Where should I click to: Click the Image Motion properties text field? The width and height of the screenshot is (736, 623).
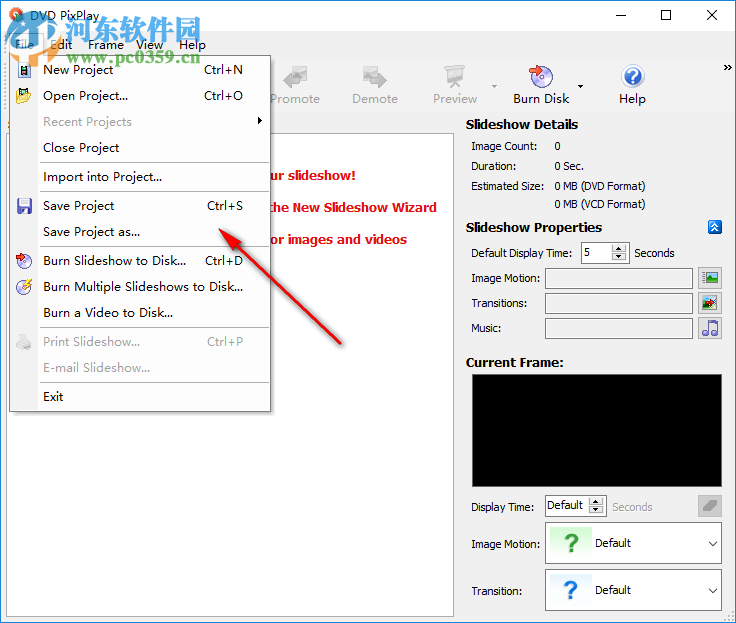coord(619,278)
